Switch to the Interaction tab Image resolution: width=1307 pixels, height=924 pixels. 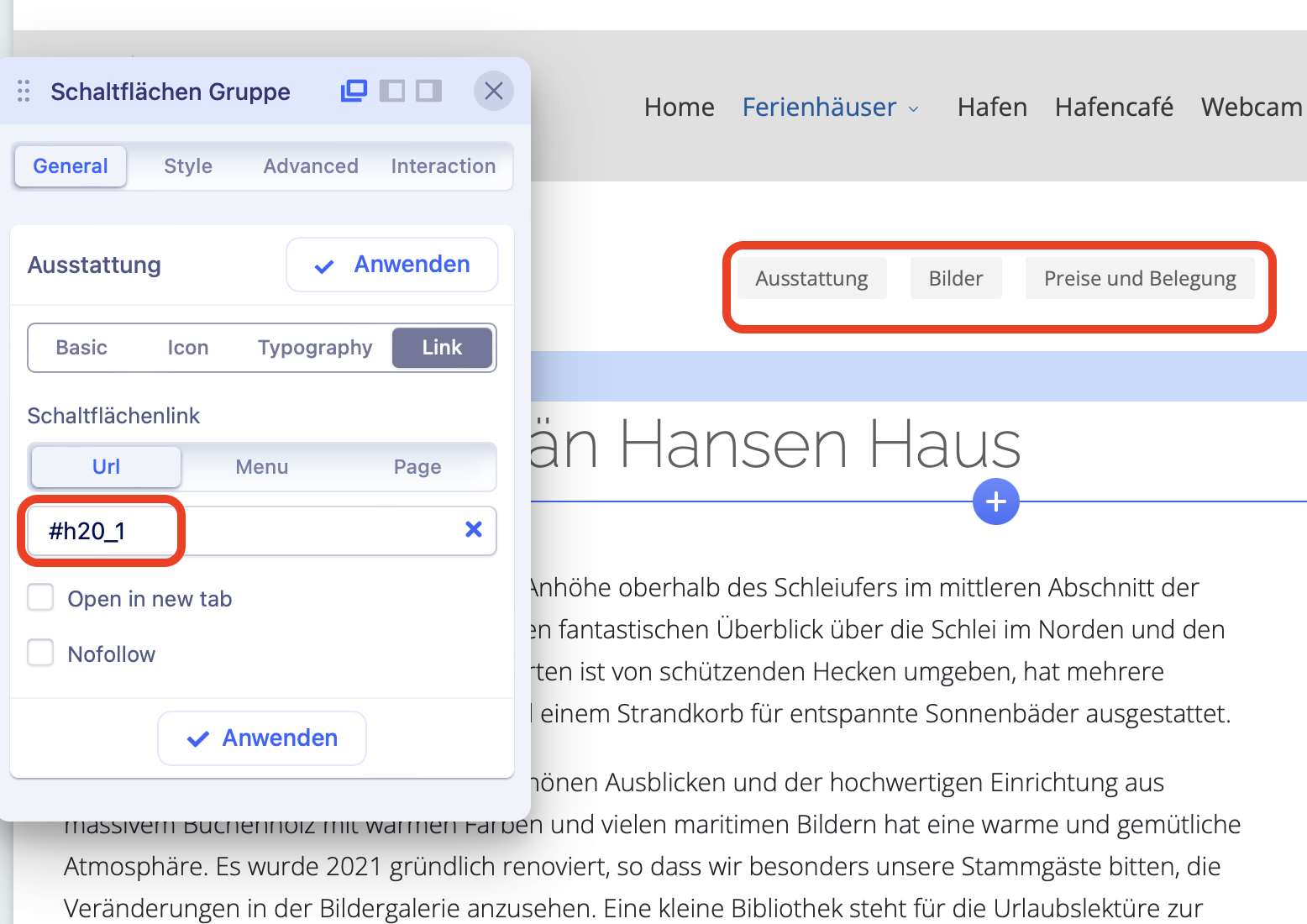pyautogui.click(x=444, y=166)
